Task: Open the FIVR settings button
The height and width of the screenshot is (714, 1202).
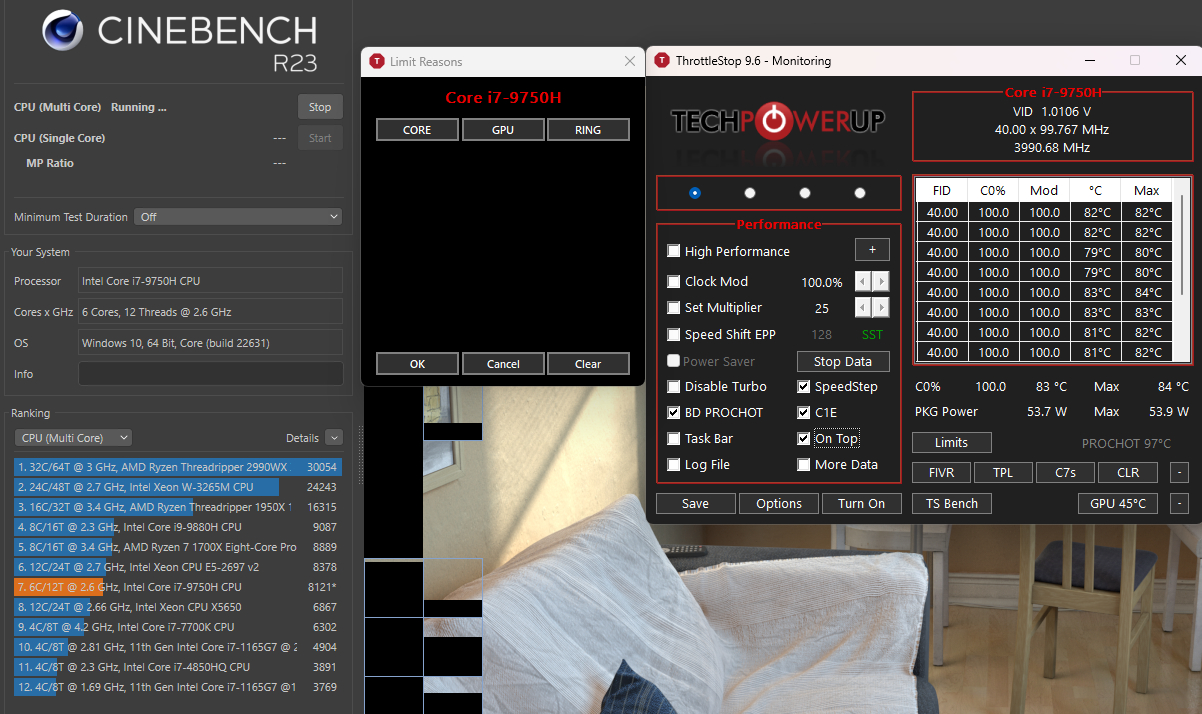Action: point(941,473)
